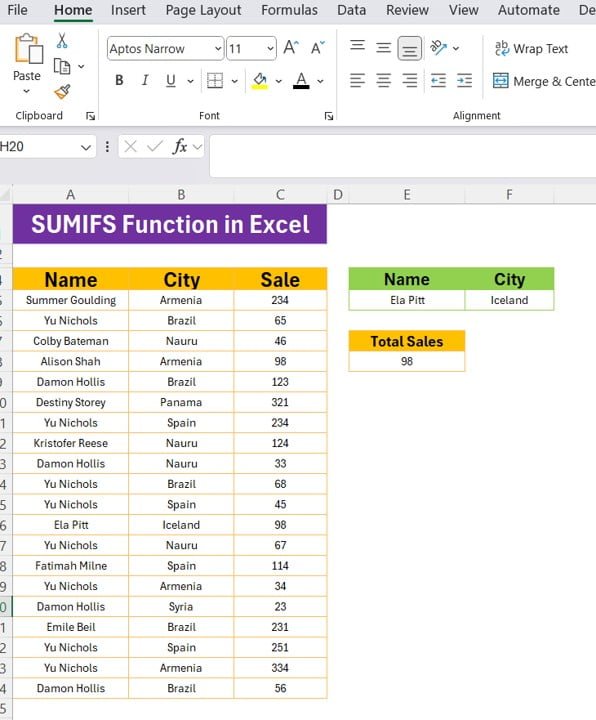Open the Aptos Narrow font name dropdown
The image size is (596, 720).
(218, 49)
